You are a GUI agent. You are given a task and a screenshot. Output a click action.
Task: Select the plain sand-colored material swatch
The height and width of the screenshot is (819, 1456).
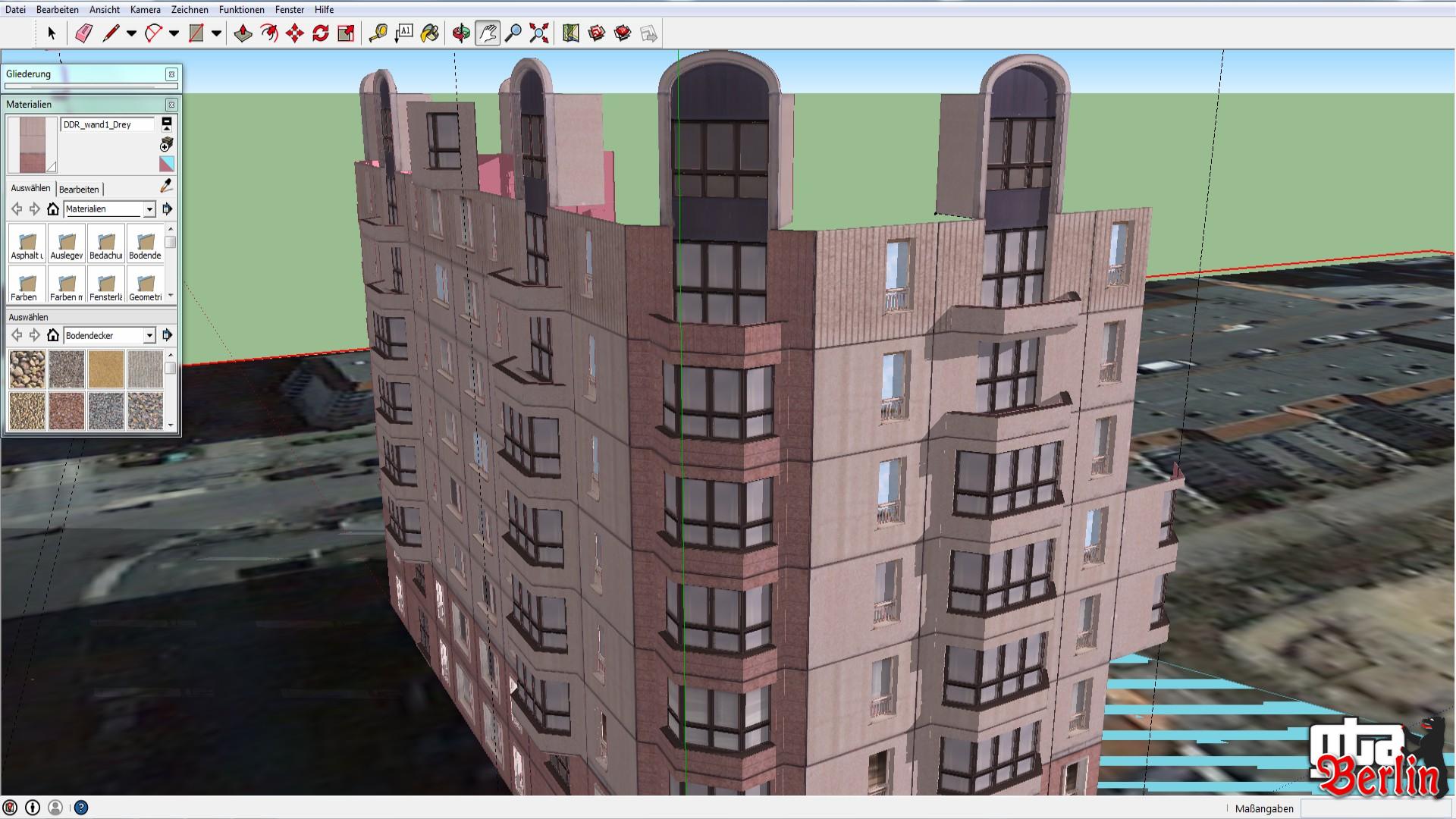pyautogui.click(x=106, y=369)
